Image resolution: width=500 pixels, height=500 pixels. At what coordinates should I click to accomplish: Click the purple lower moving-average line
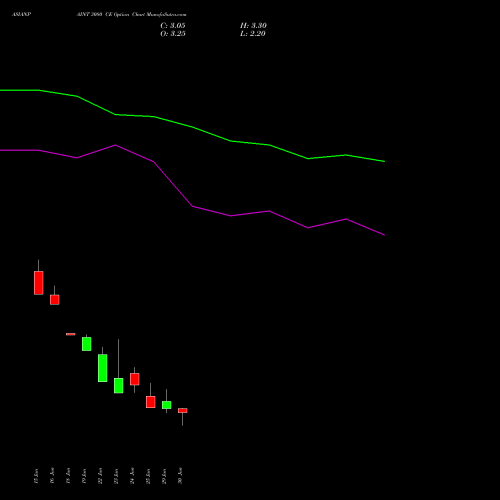click(x=192, y=206)
